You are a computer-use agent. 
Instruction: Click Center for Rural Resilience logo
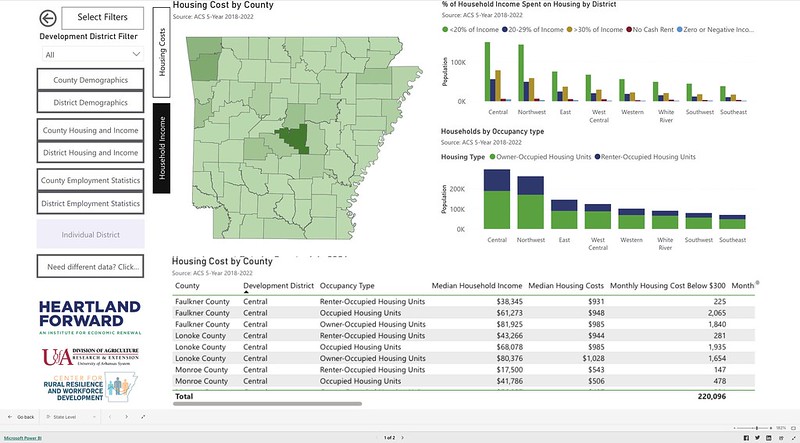click(90, 387)
